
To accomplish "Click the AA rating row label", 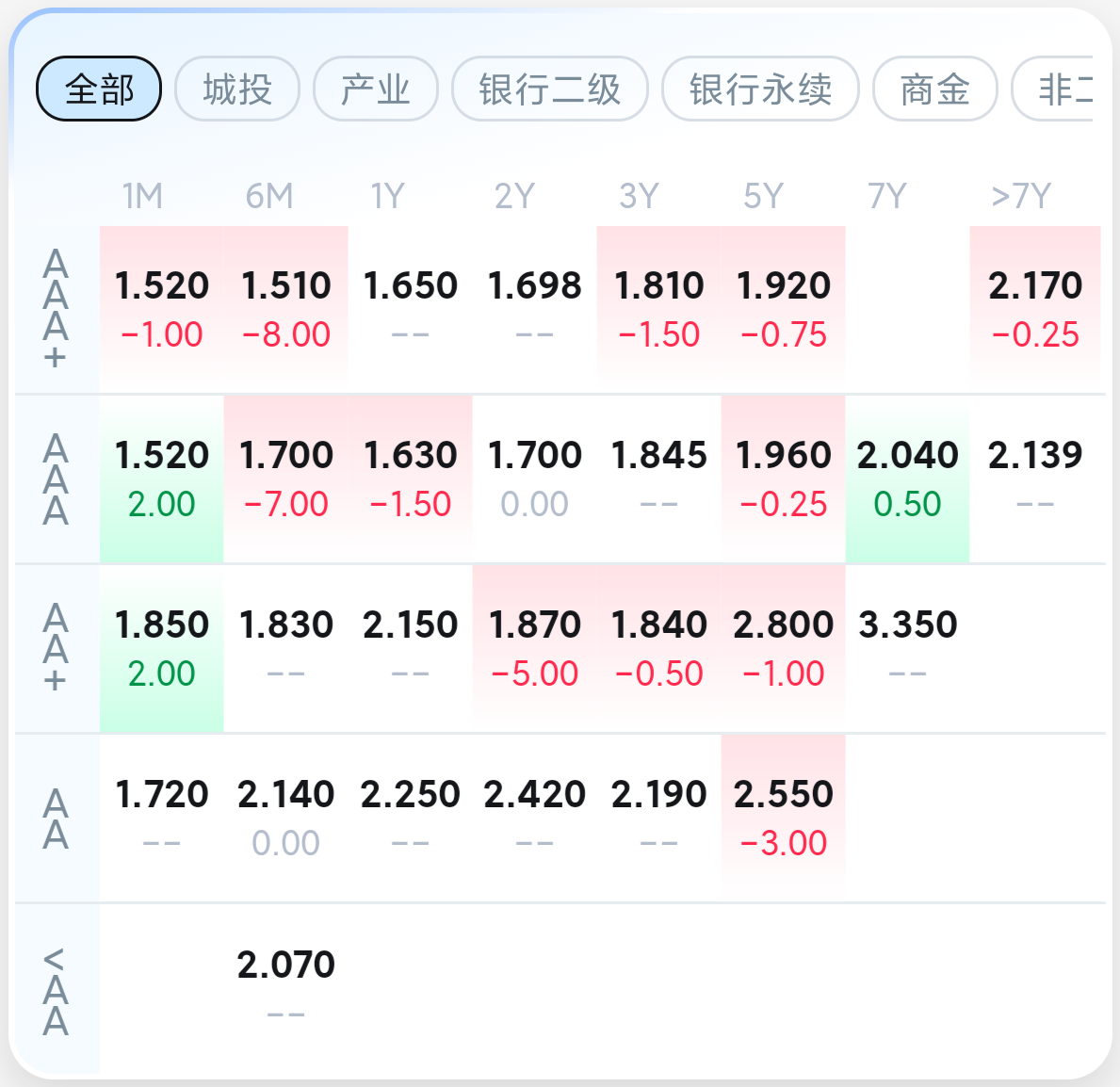I will (56, 819).
